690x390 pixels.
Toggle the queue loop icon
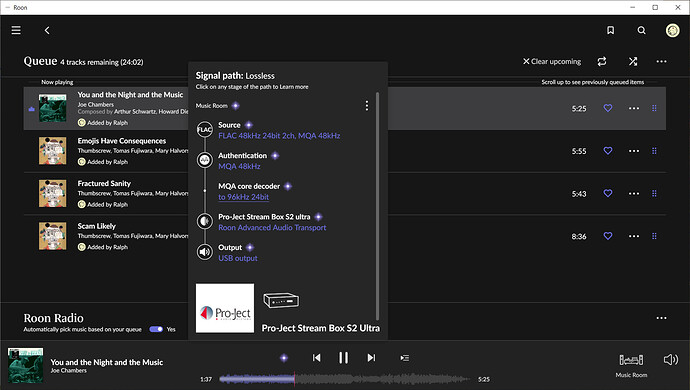click(x=602, y=61)
